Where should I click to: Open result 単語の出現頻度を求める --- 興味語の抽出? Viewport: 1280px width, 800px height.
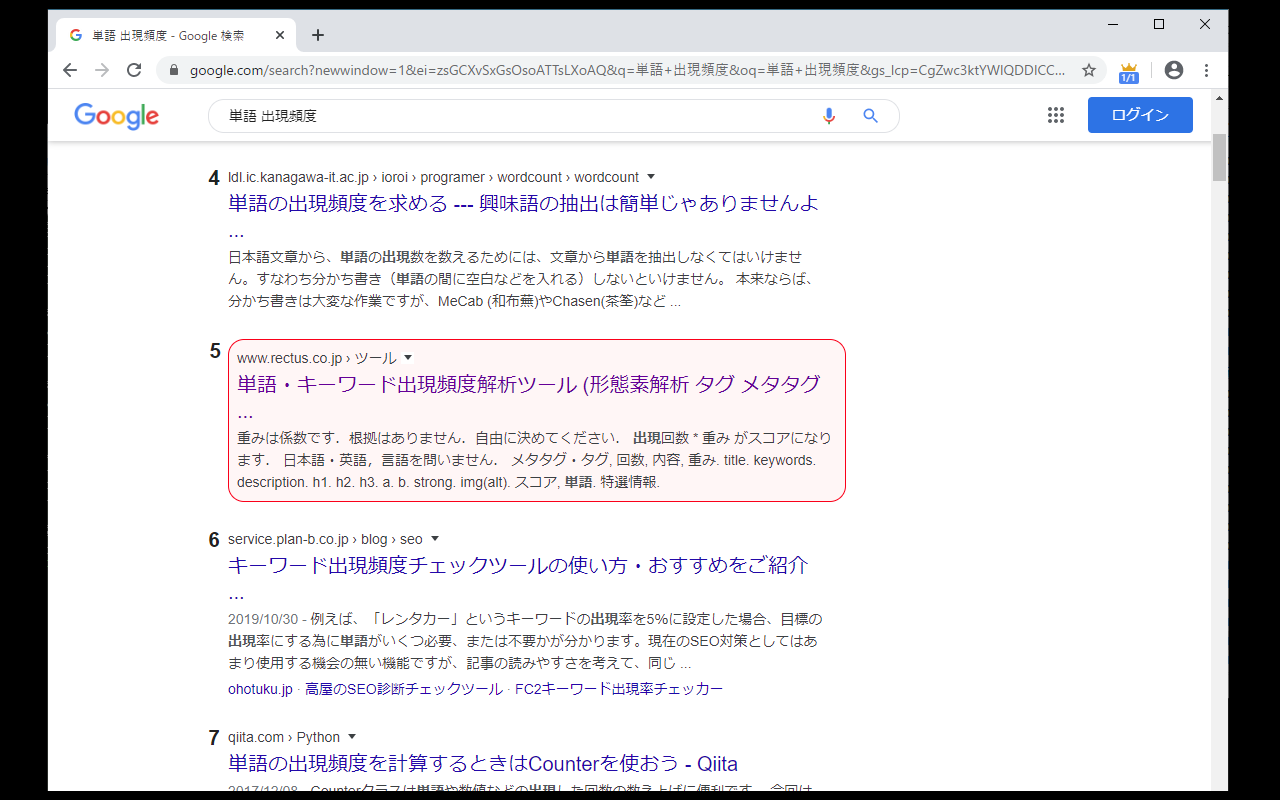[x=523, y=203]
